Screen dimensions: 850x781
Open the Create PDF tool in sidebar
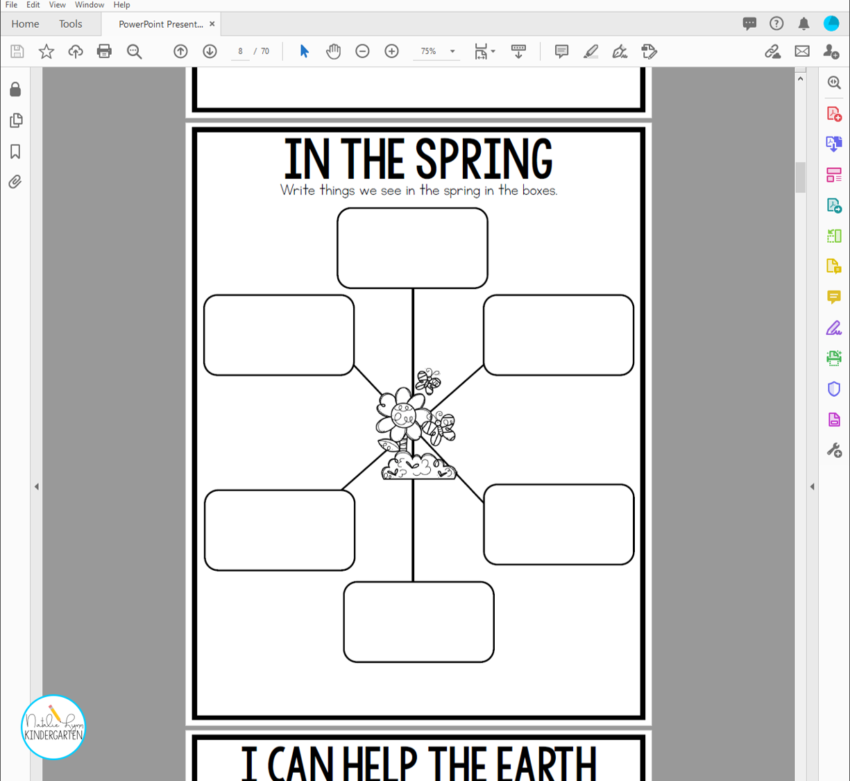click(834, 113)
